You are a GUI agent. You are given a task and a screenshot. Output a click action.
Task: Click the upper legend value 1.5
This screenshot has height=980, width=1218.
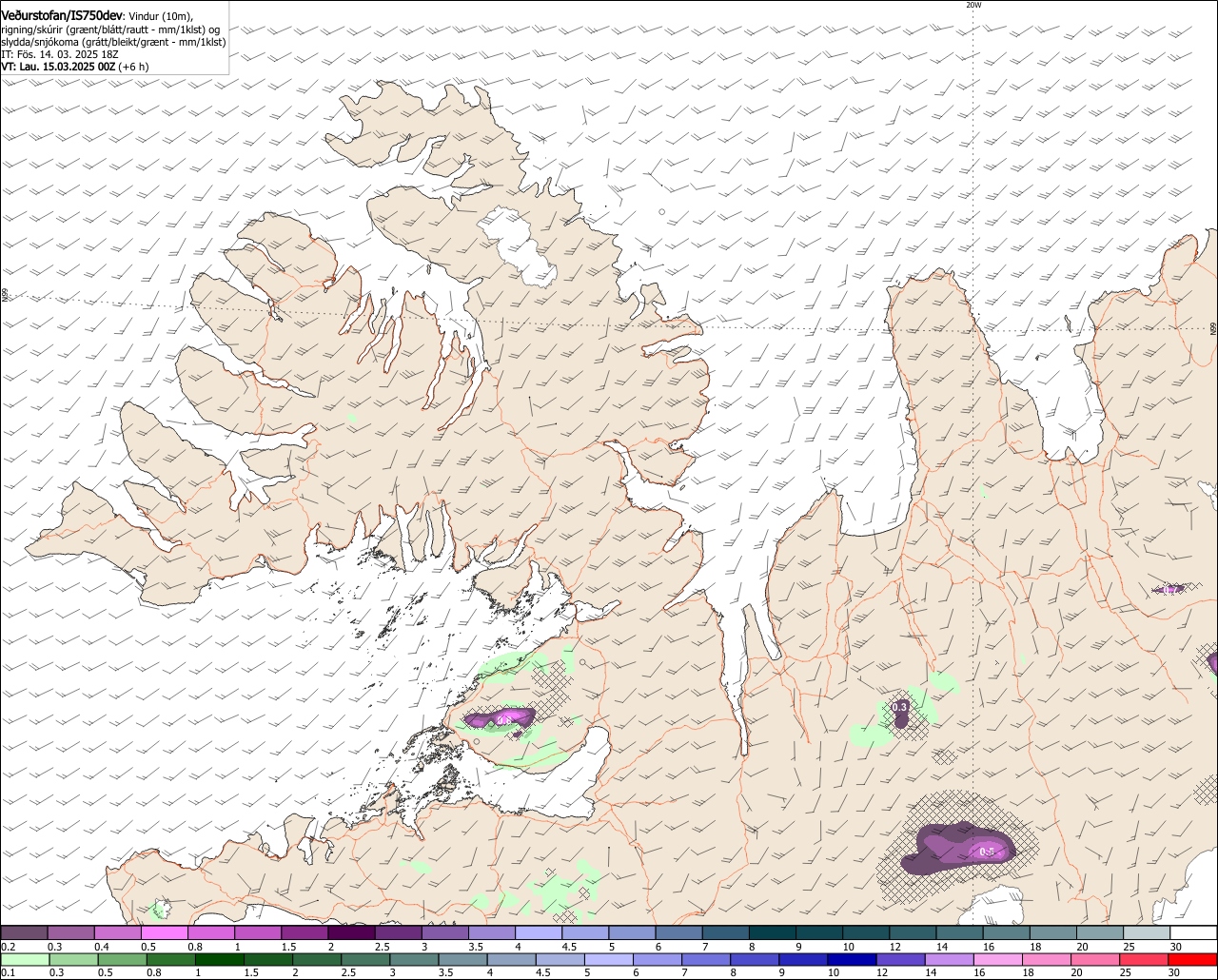point(290,947)
